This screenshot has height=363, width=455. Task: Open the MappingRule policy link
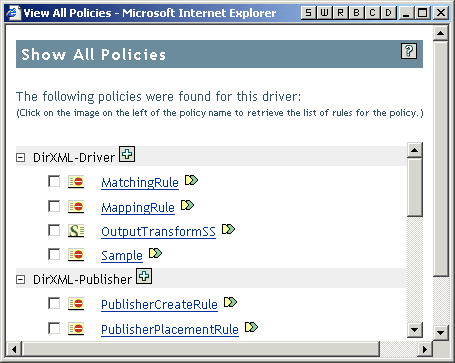coord(138,207)
